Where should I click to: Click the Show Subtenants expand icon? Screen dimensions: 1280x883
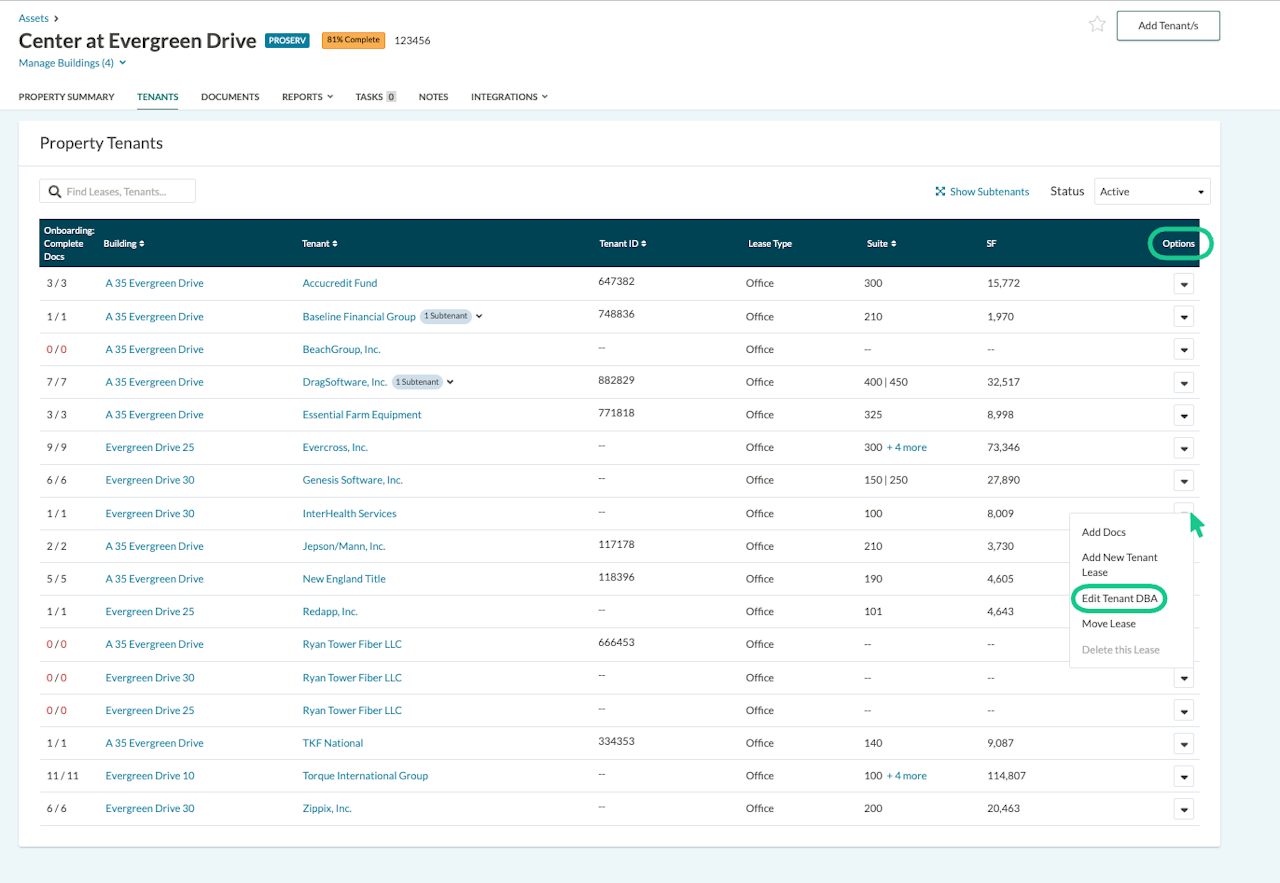(x=940, y=192)
